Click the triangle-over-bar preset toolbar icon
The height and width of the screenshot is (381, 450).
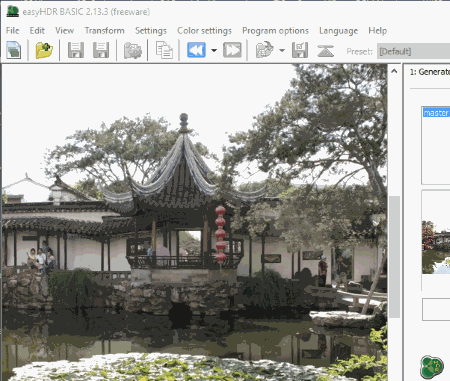[x=325, y=51]
